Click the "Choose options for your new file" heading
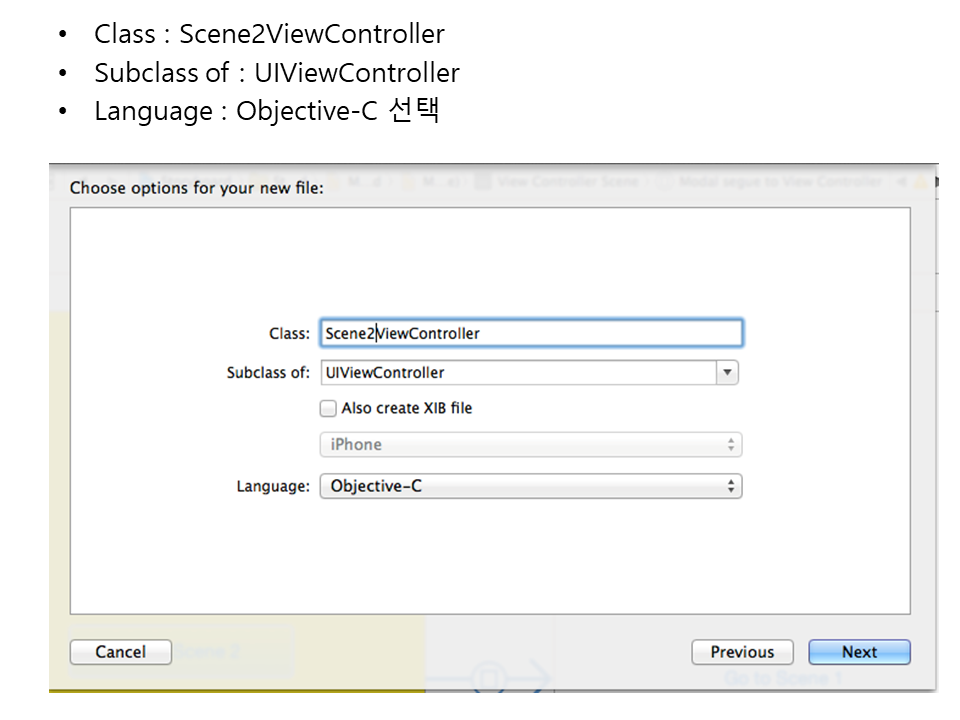 click(x=197, y=188)
